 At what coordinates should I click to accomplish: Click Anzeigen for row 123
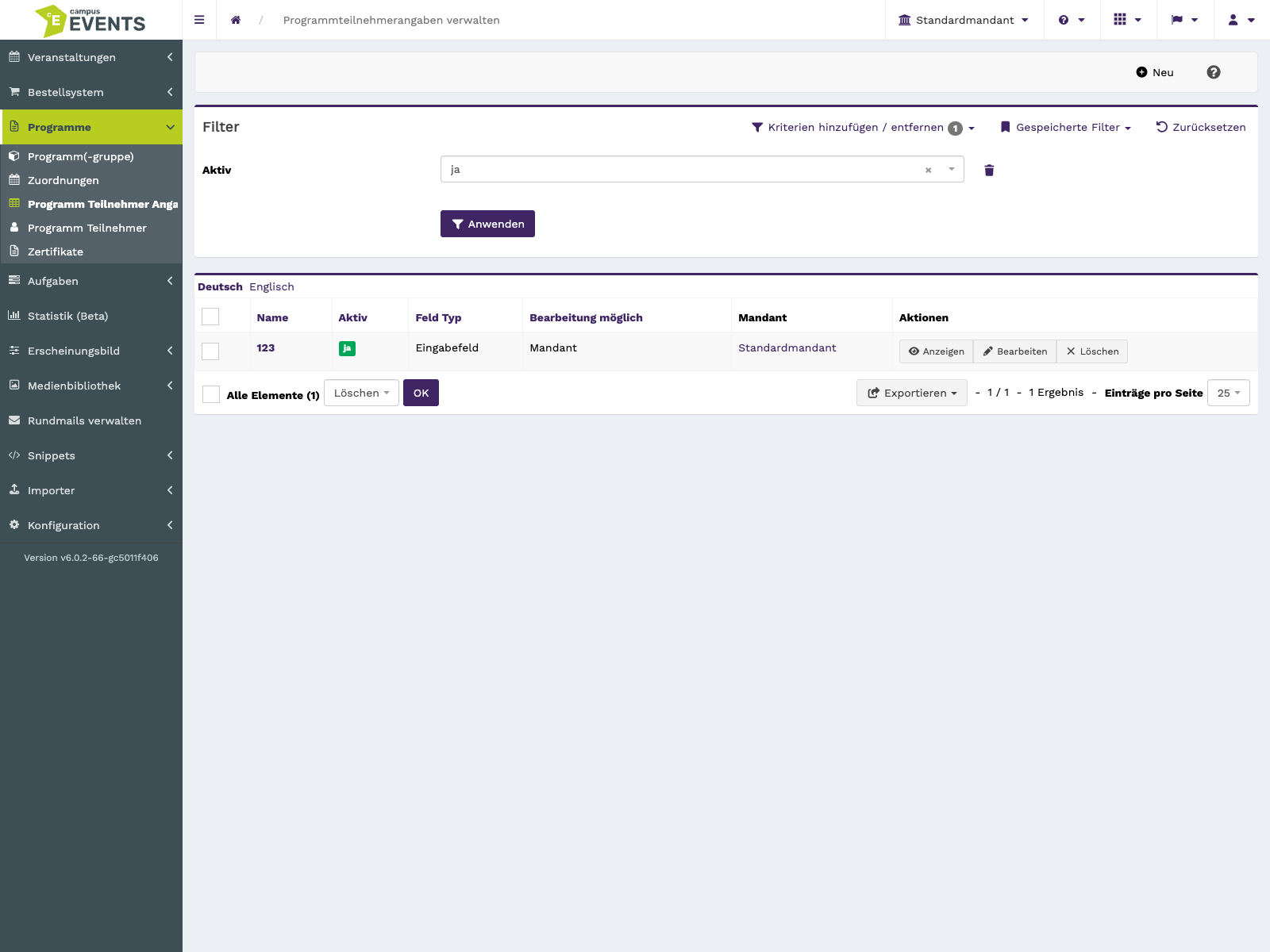(937, 351)
